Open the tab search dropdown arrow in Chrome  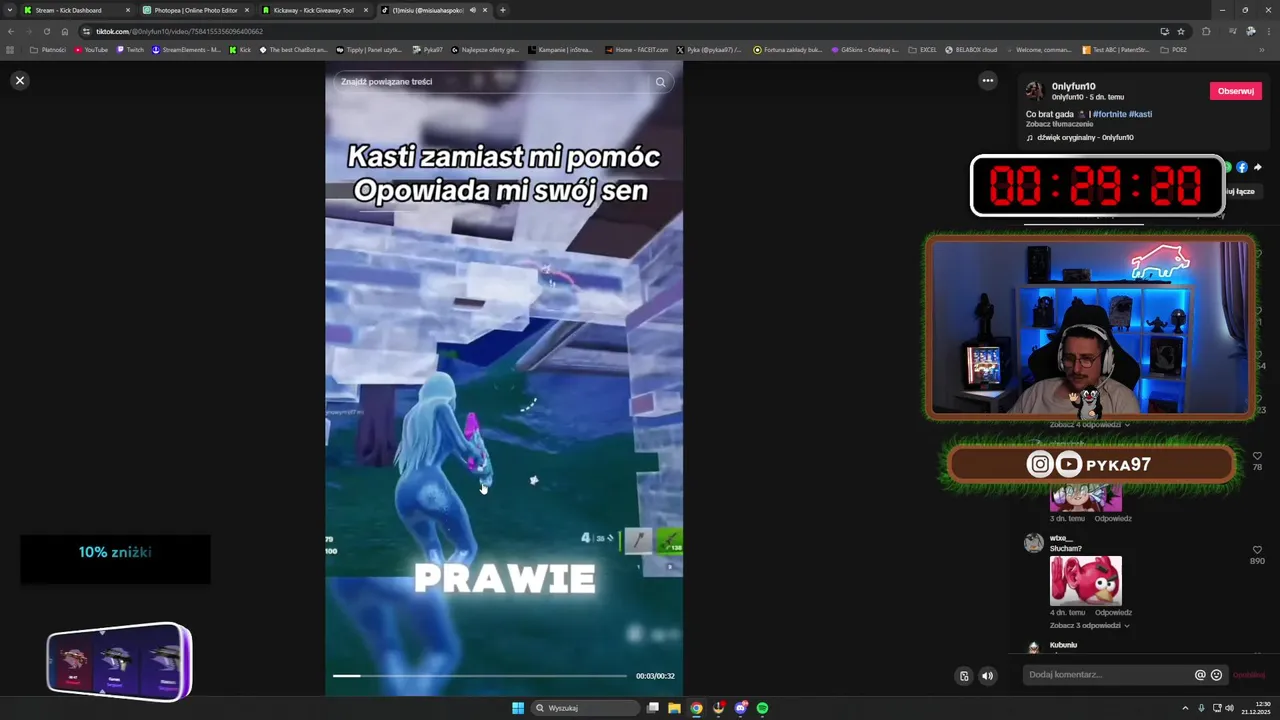(x=10, y=10)
